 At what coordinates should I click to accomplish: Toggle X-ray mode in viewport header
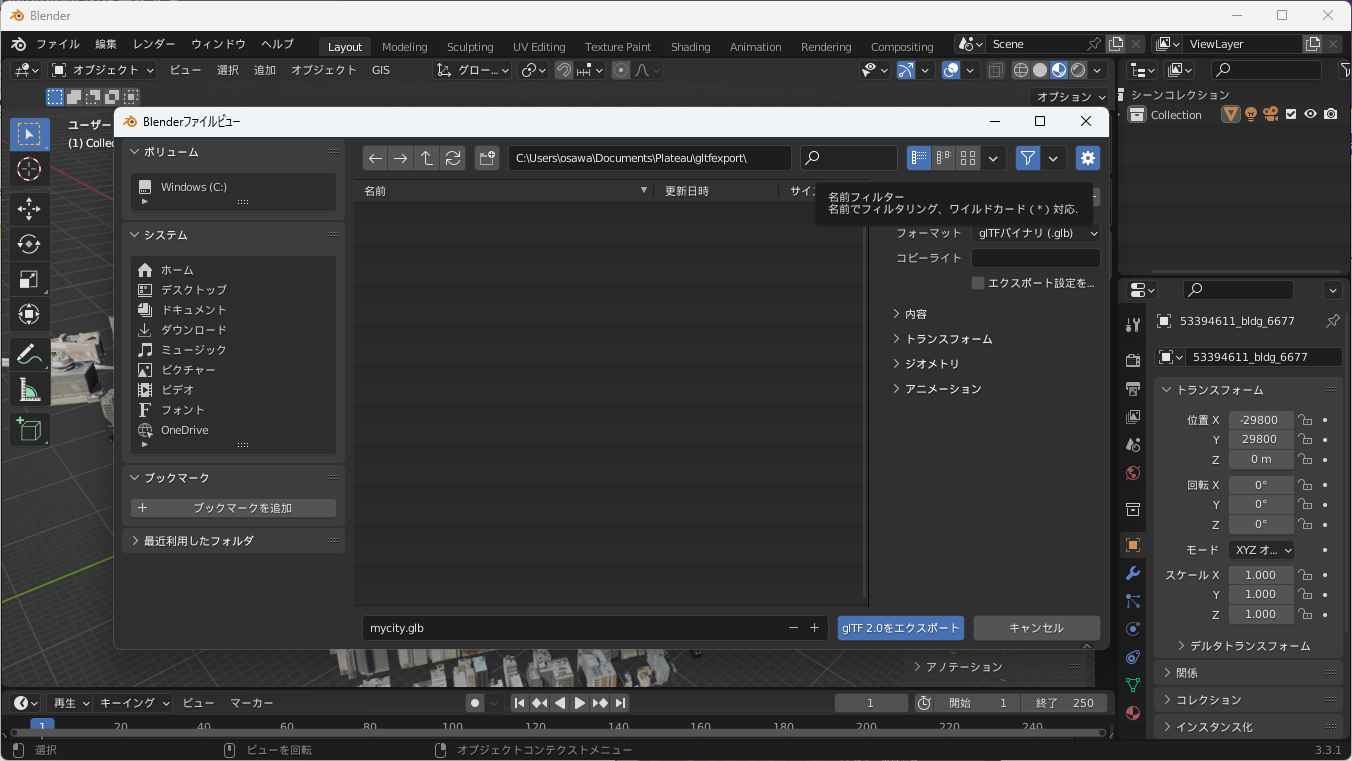[x=995, y=70]
